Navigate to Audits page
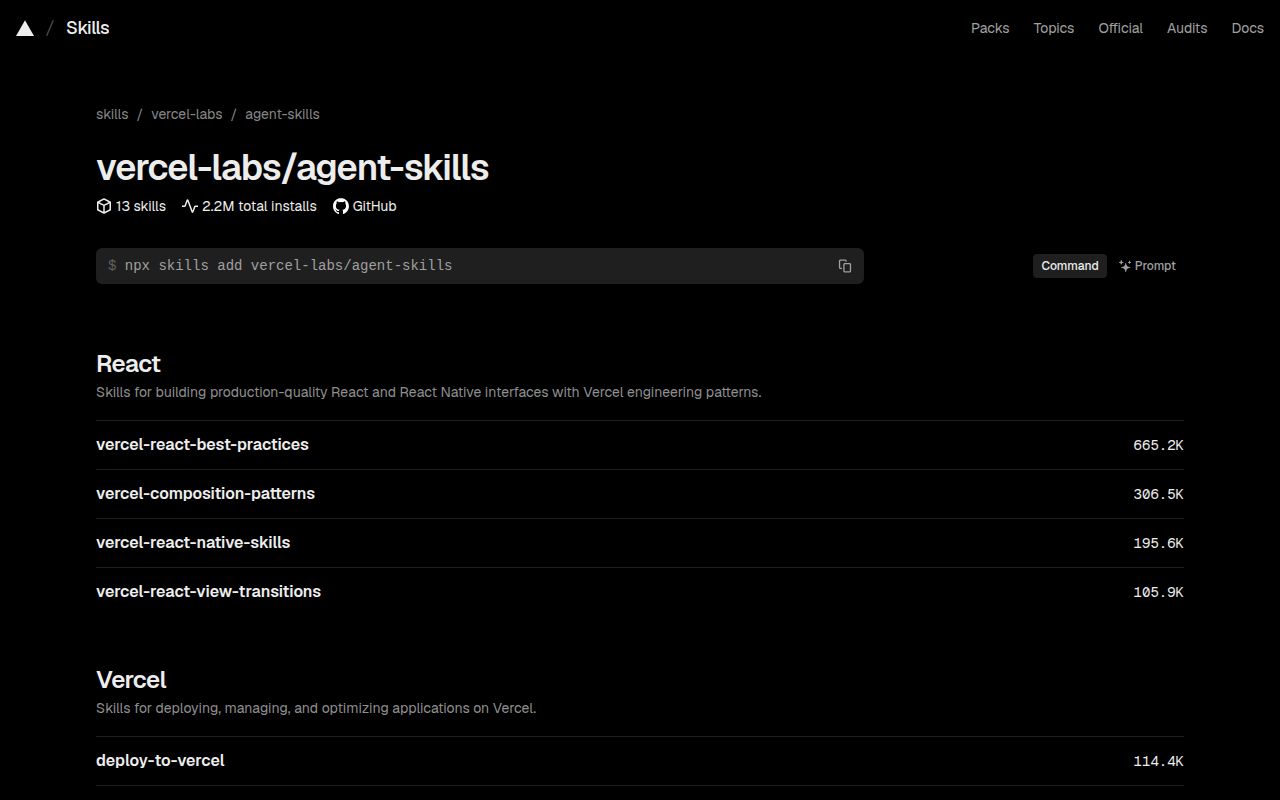The width and height of the screenshot is (1280, 800). (x=1187, y=28)
